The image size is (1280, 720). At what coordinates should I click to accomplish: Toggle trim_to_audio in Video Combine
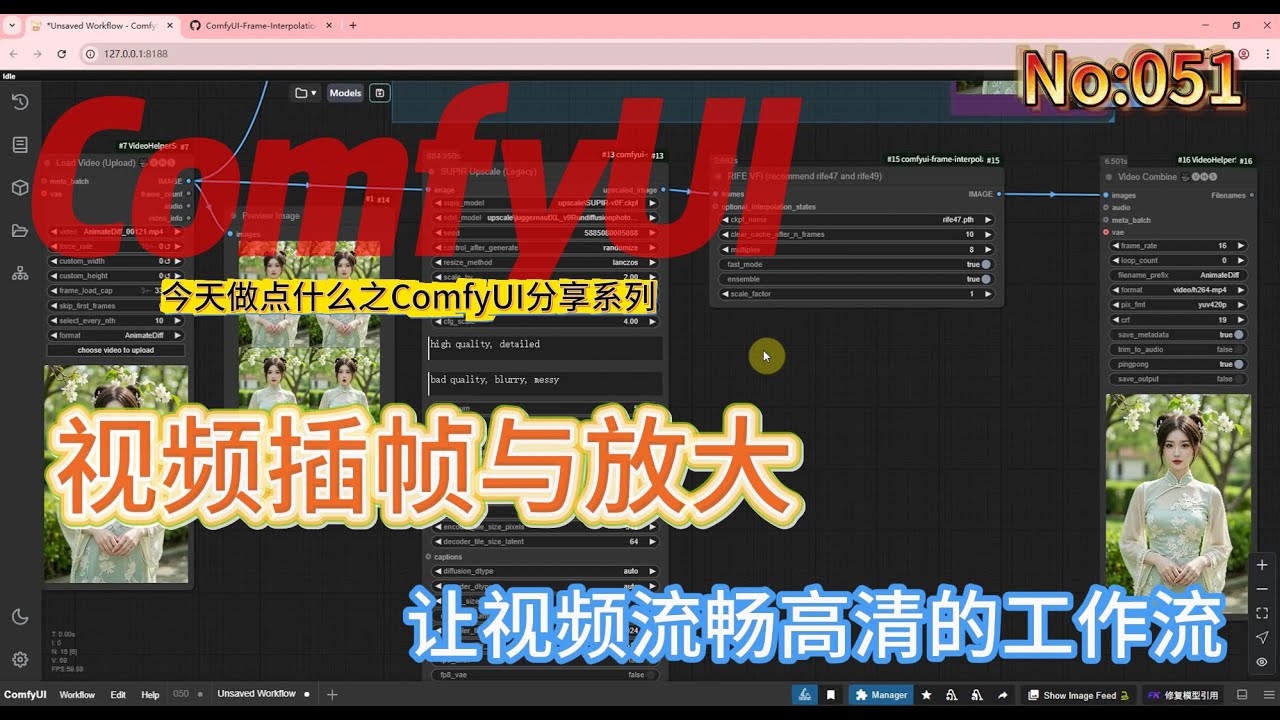pos(1178,349)
